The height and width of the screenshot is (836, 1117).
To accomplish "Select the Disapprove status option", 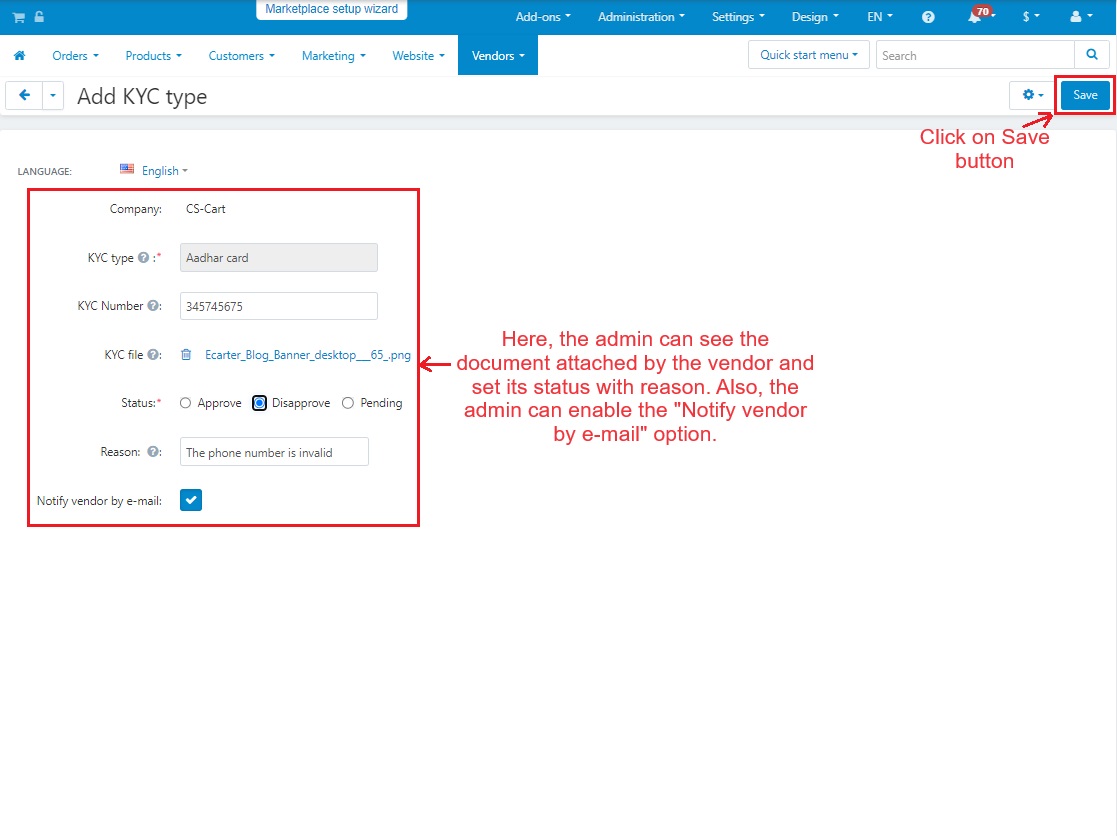I will (x=259, y=403).
